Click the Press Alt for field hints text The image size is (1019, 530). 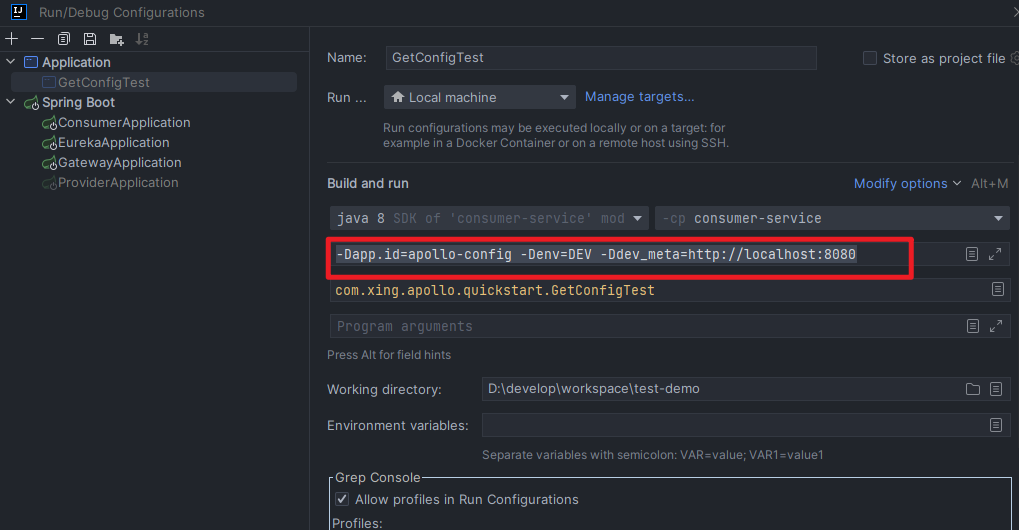(389, 355)
